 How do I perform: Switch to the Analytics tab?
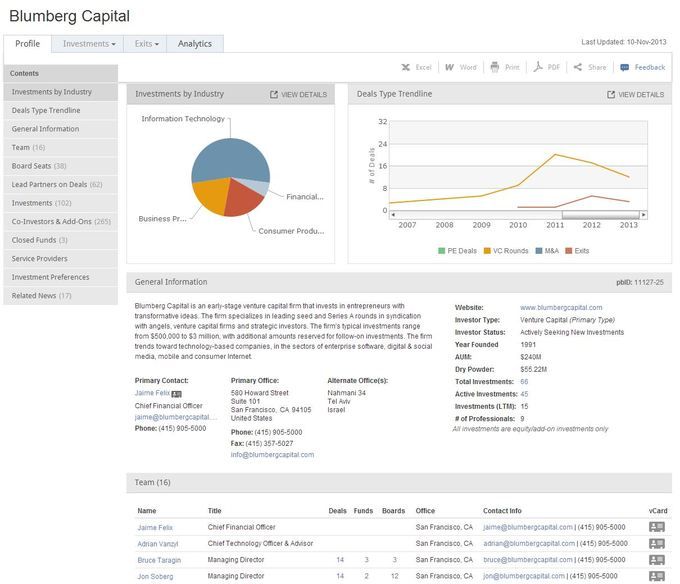click(x=195, y=44)
